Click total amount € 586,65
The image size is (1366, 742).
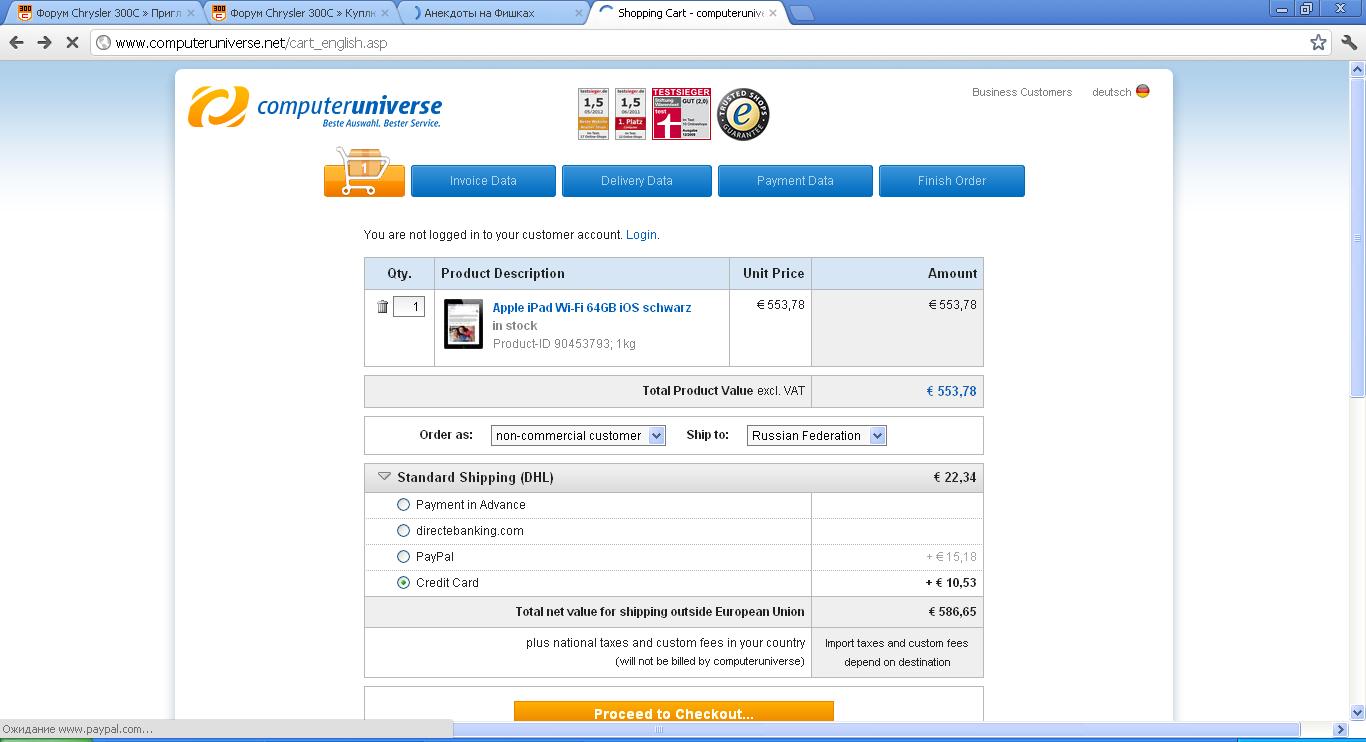(952, 612)
